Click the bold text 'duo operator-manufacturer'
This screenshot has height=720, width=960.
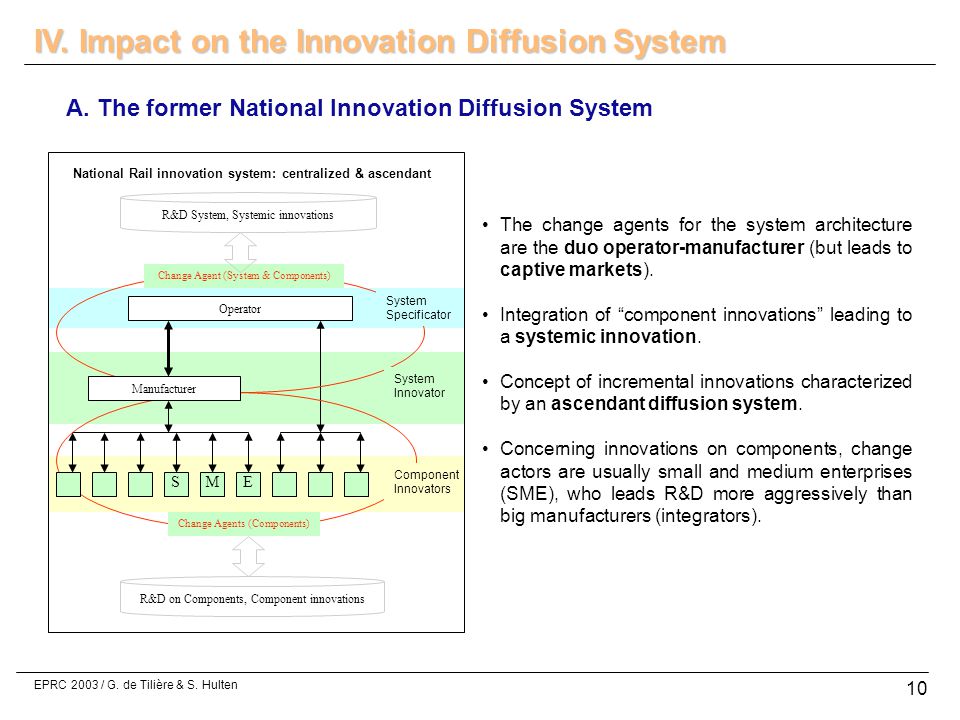click(x=684, y=247)
